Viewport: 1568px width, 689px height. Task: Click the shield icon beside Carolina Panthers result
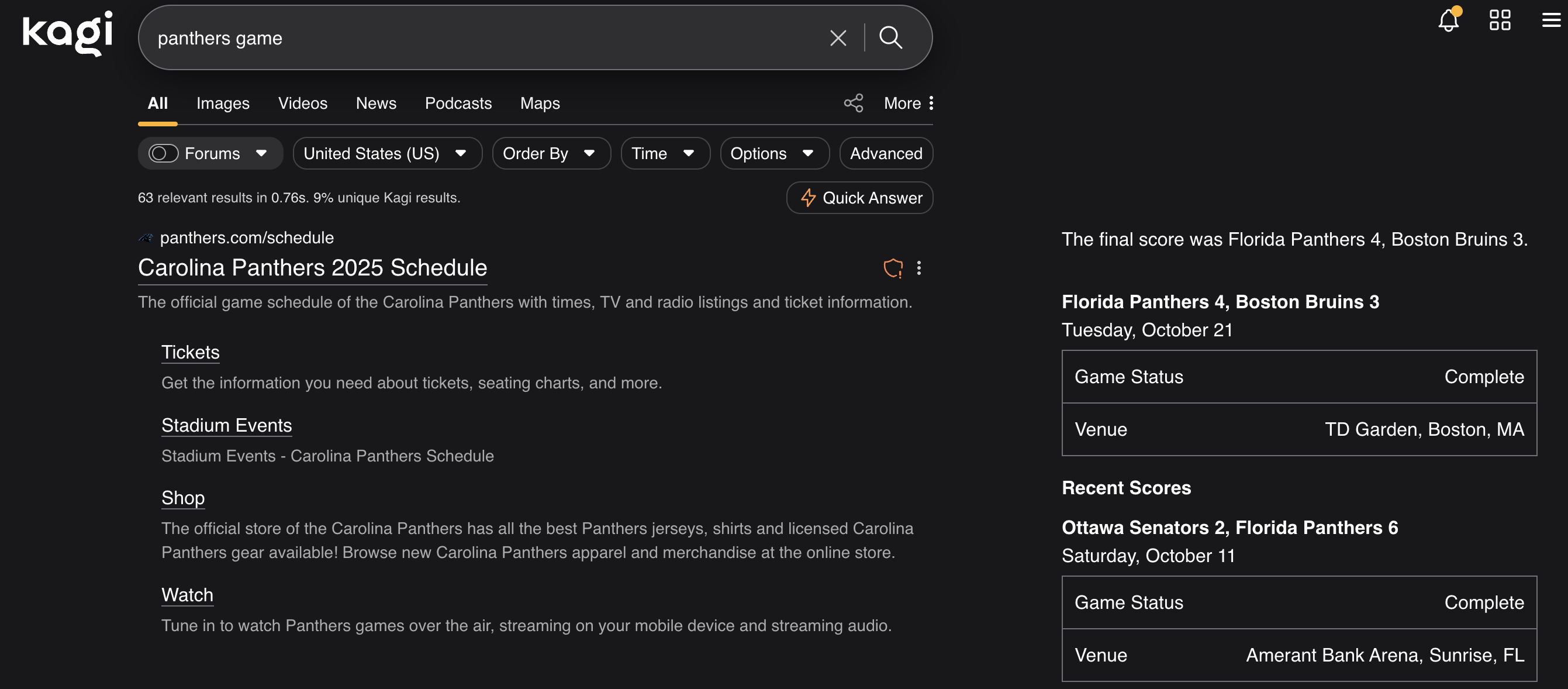(x=892, y=268)
